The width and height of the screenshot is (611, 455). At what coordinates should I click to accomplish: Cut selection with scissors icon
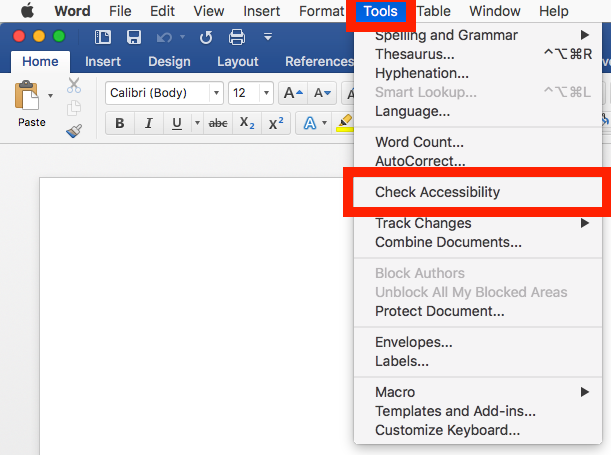coord(74,85)
